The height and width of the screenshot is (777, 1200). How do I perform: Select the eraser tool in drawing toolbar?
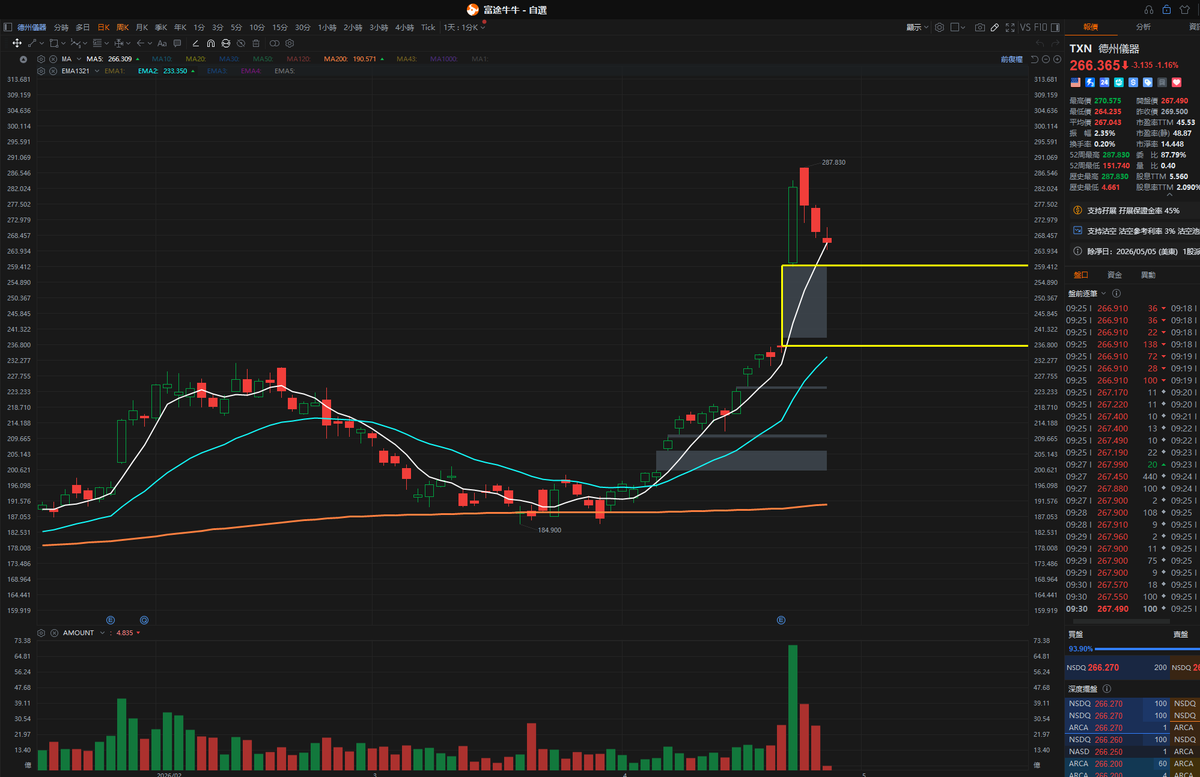tap(195, 43)
